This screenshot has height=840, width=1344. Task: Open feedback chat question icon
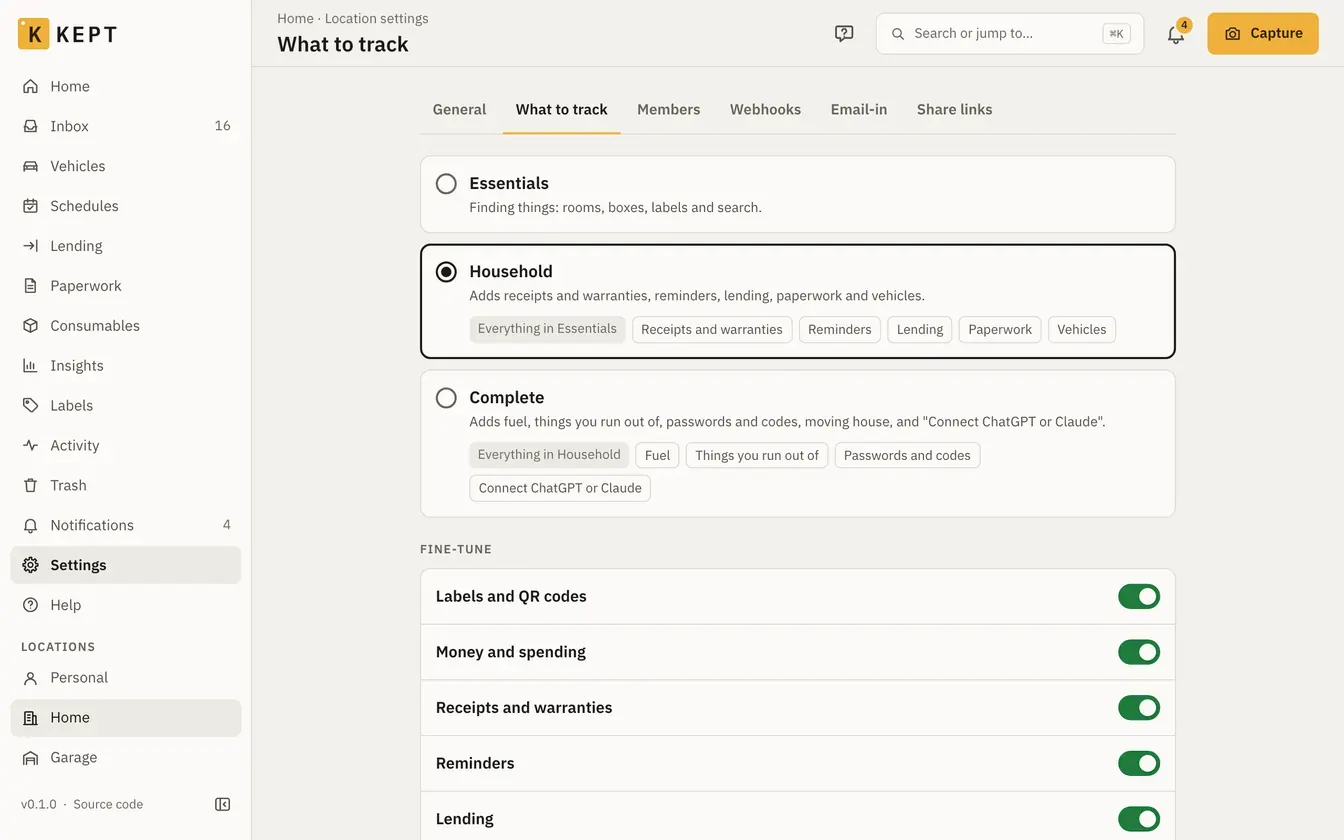[844, 34]
